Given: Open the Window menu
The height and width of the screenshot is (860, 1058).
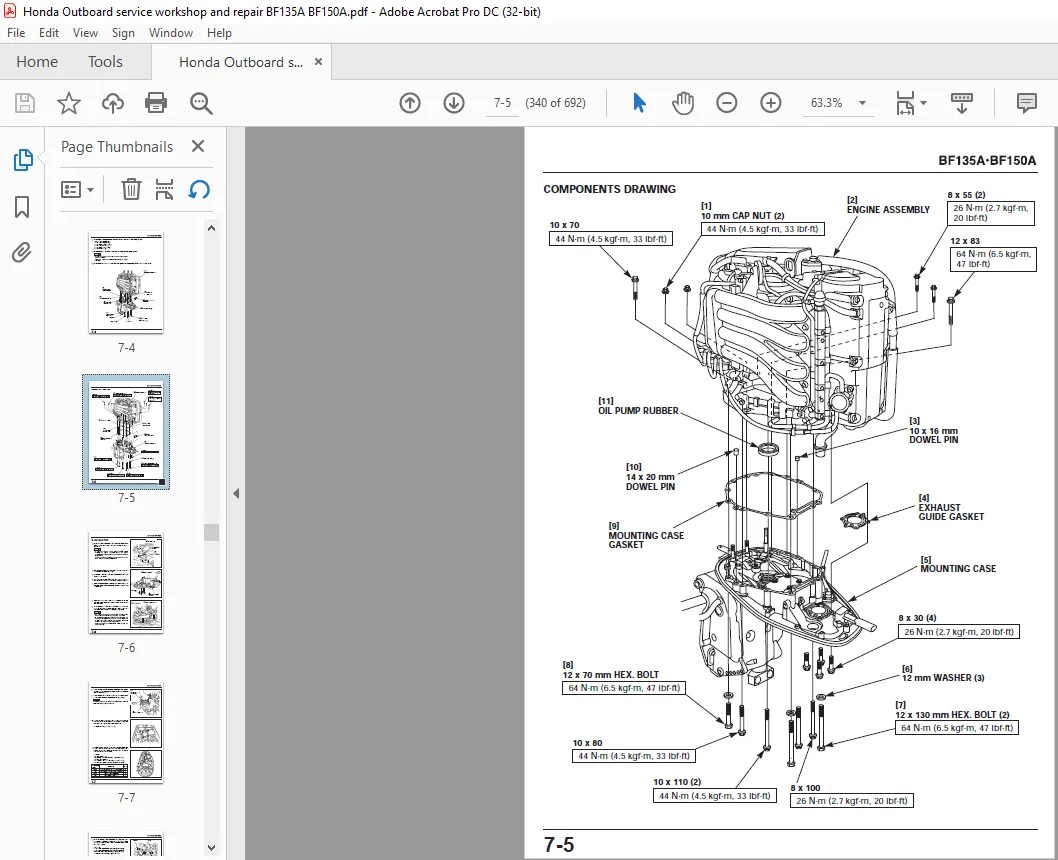Looking at the screenshot, I should click(171, 32).
